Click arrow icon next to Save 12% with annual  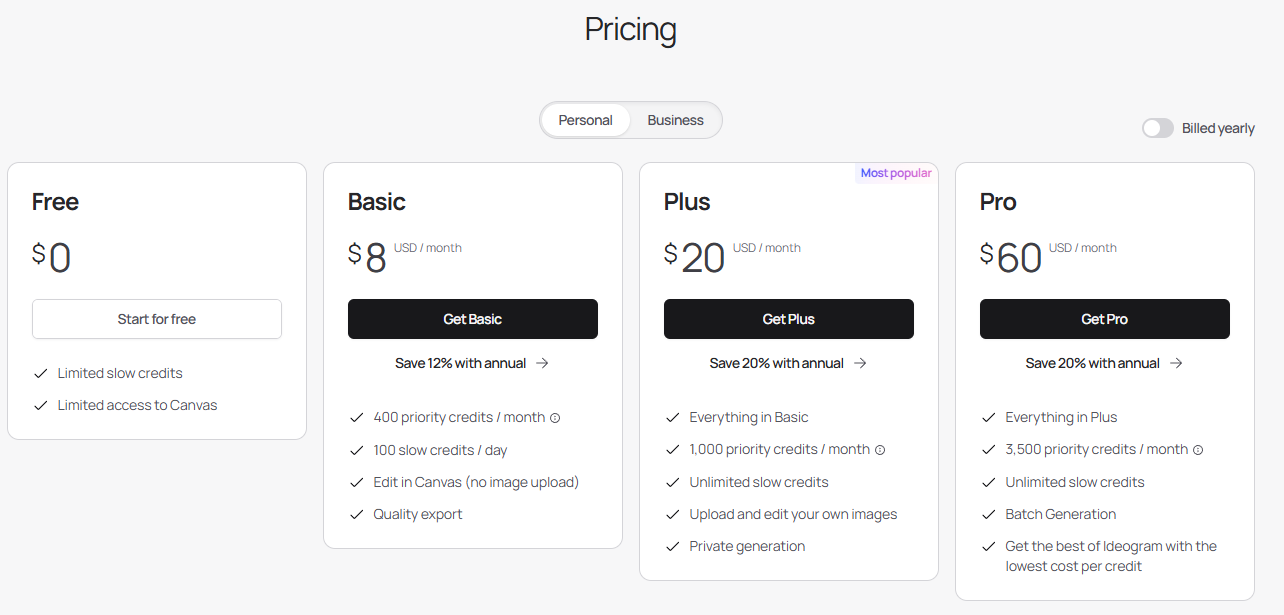(x=542, y=363)
